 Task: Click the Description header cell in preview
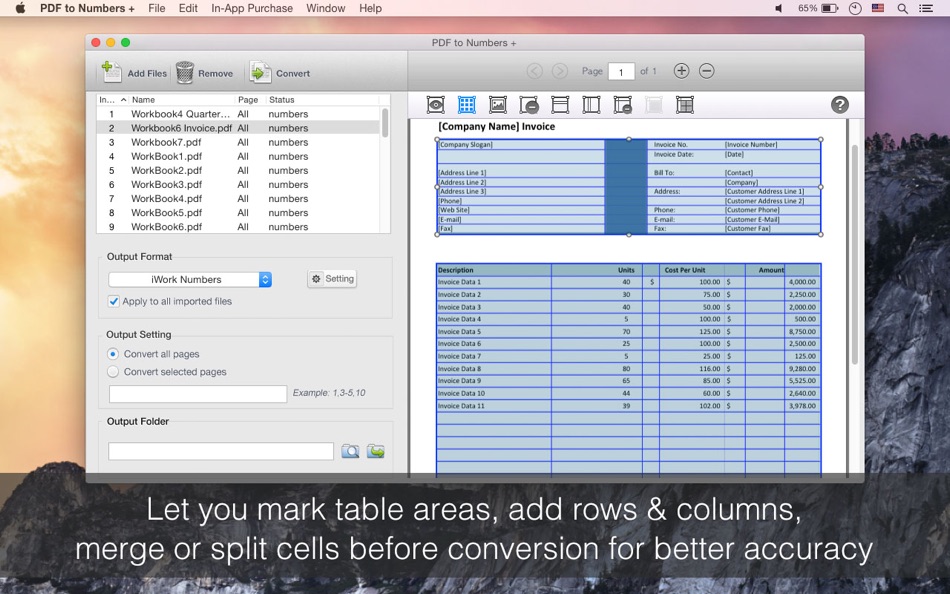click(x=494, y=270)
